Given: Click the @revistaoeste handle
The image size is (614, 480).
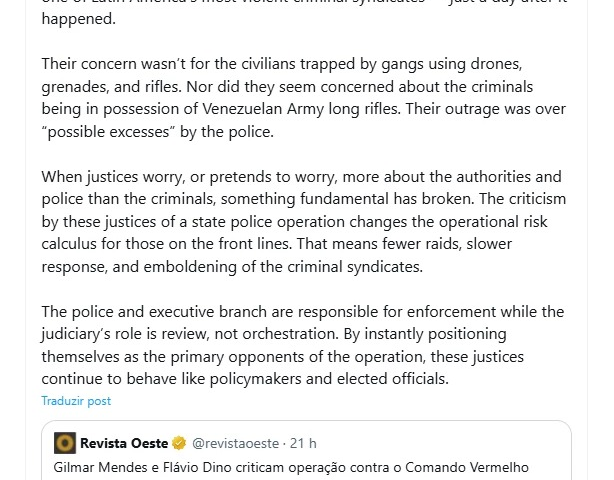Looking at the screenshot, I should (236, 443).
